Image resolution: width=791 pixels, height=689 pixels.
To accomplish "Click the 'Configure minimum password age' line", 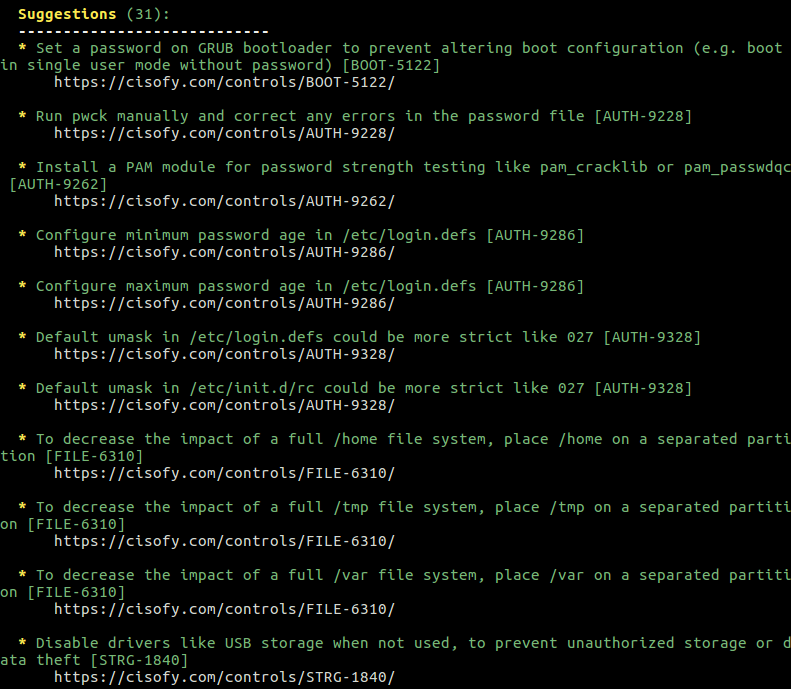I will (309, 235).
